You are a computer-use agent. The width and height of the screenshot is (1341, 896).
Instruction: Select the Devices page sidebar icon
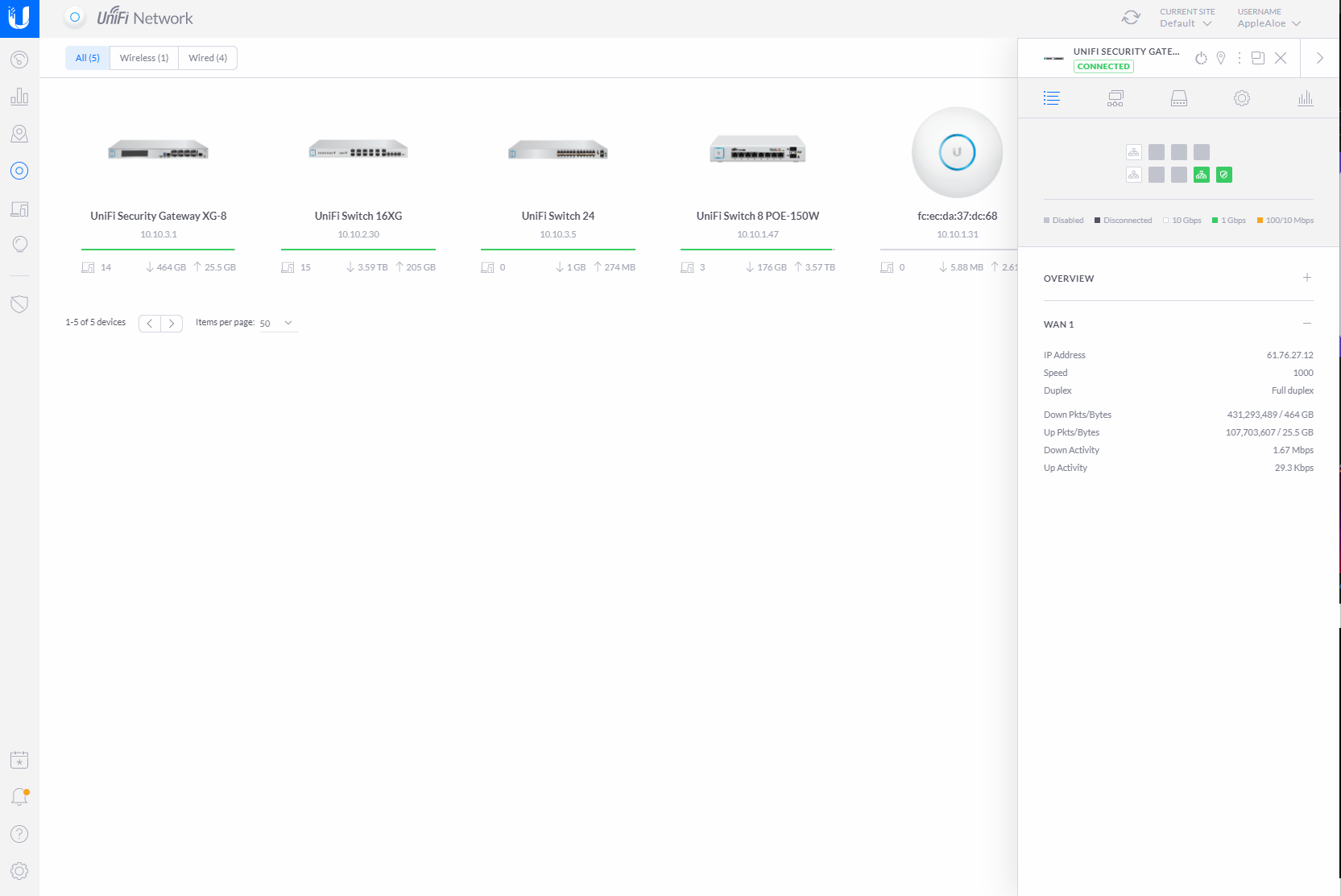click(x=19, y=171)
